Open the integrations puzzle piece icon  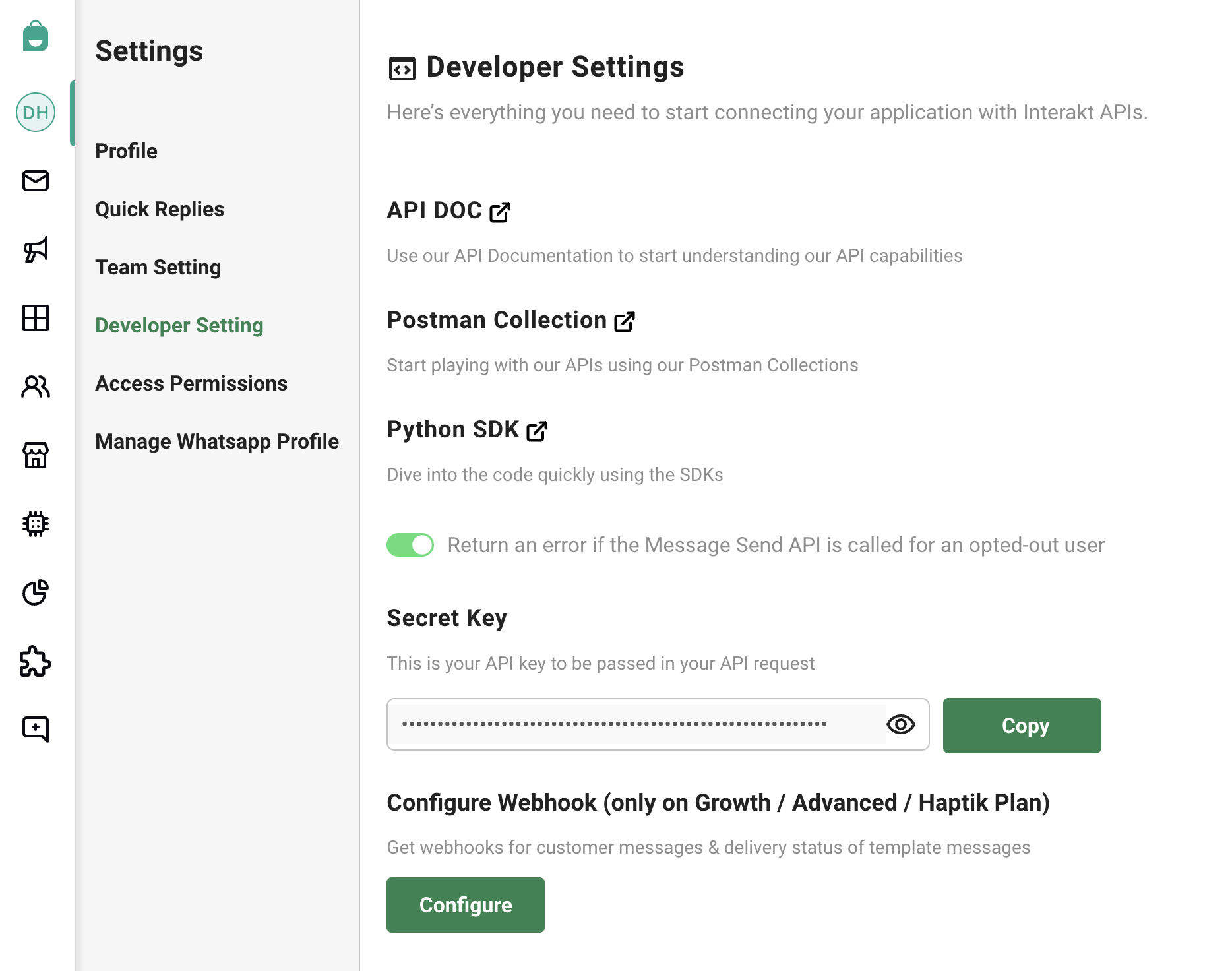tap(36, 661)
